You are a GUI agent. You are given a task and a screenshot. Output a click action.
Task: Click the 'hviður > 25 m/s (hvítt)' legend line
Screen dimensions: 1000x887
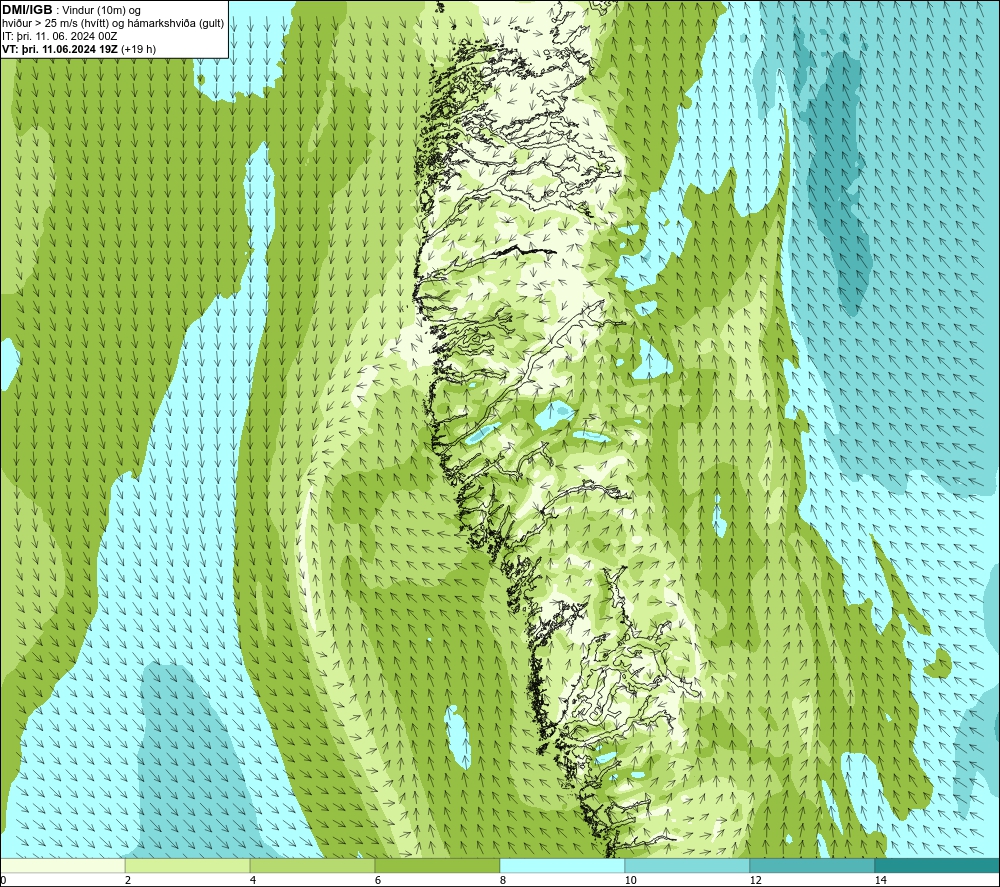(55, 24)
